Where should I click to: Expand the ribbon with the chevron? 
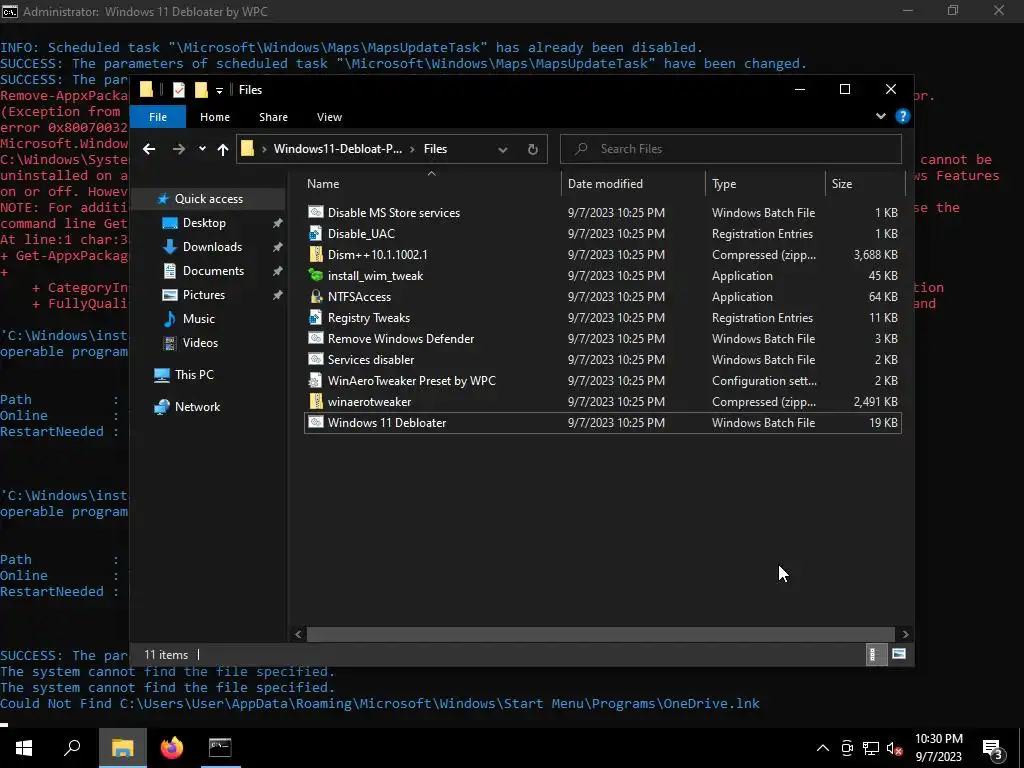coord(881,116)
